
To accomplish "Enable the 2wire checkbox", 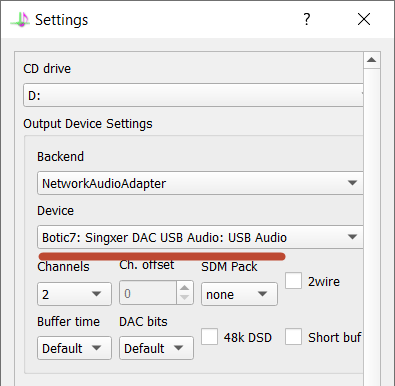I will coord(293,281).
